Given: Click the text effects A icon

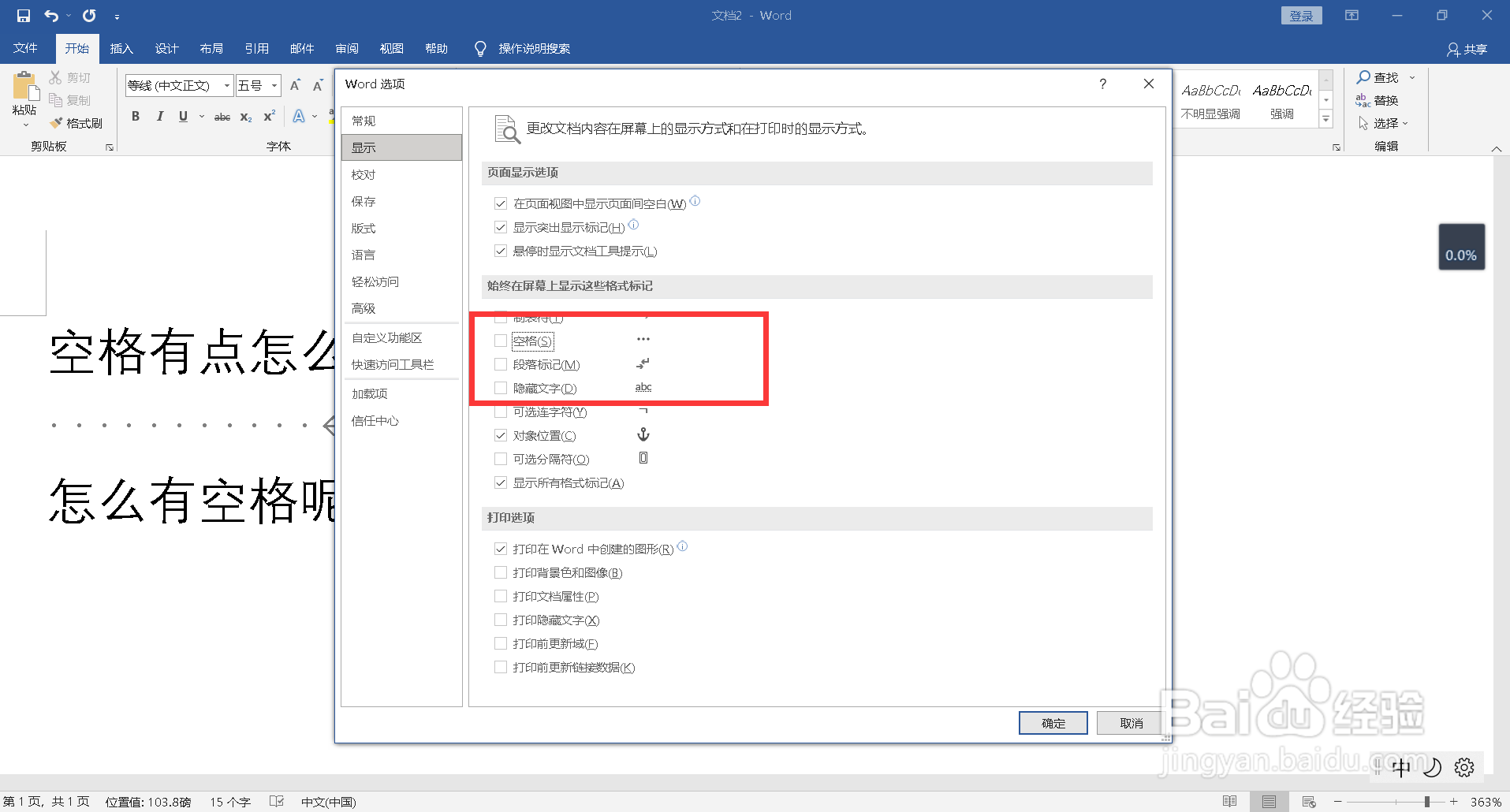Looking at the screenshot, I should tap(299, 116).
